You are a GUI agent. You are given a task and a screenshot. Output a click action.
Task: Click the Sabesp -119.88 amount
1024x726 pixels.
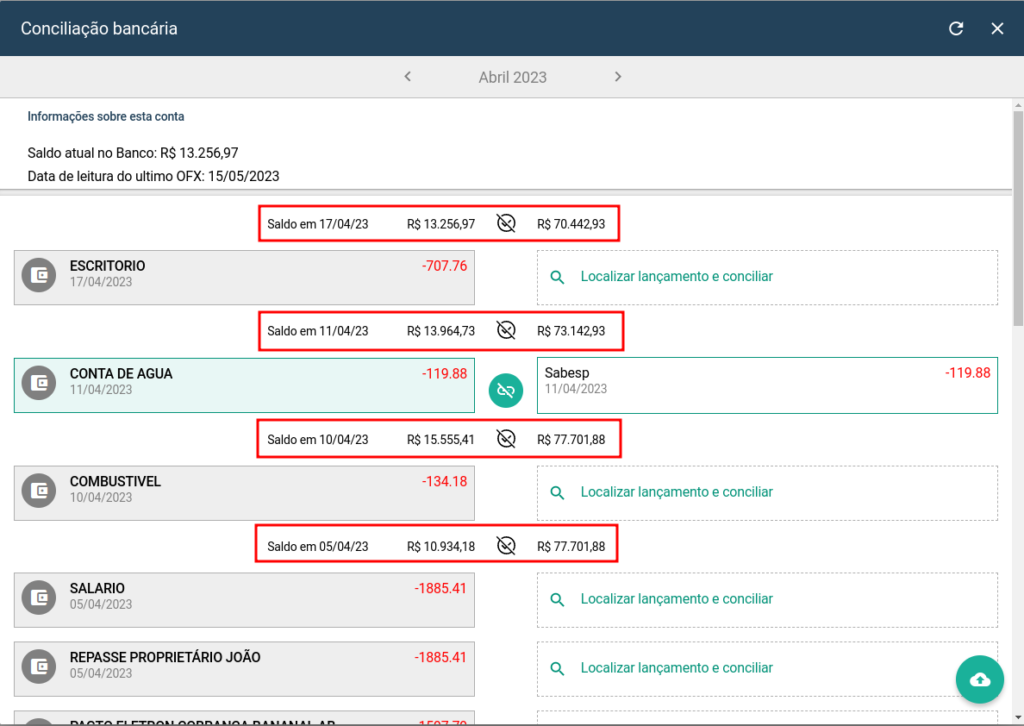(x=967, y=373)
